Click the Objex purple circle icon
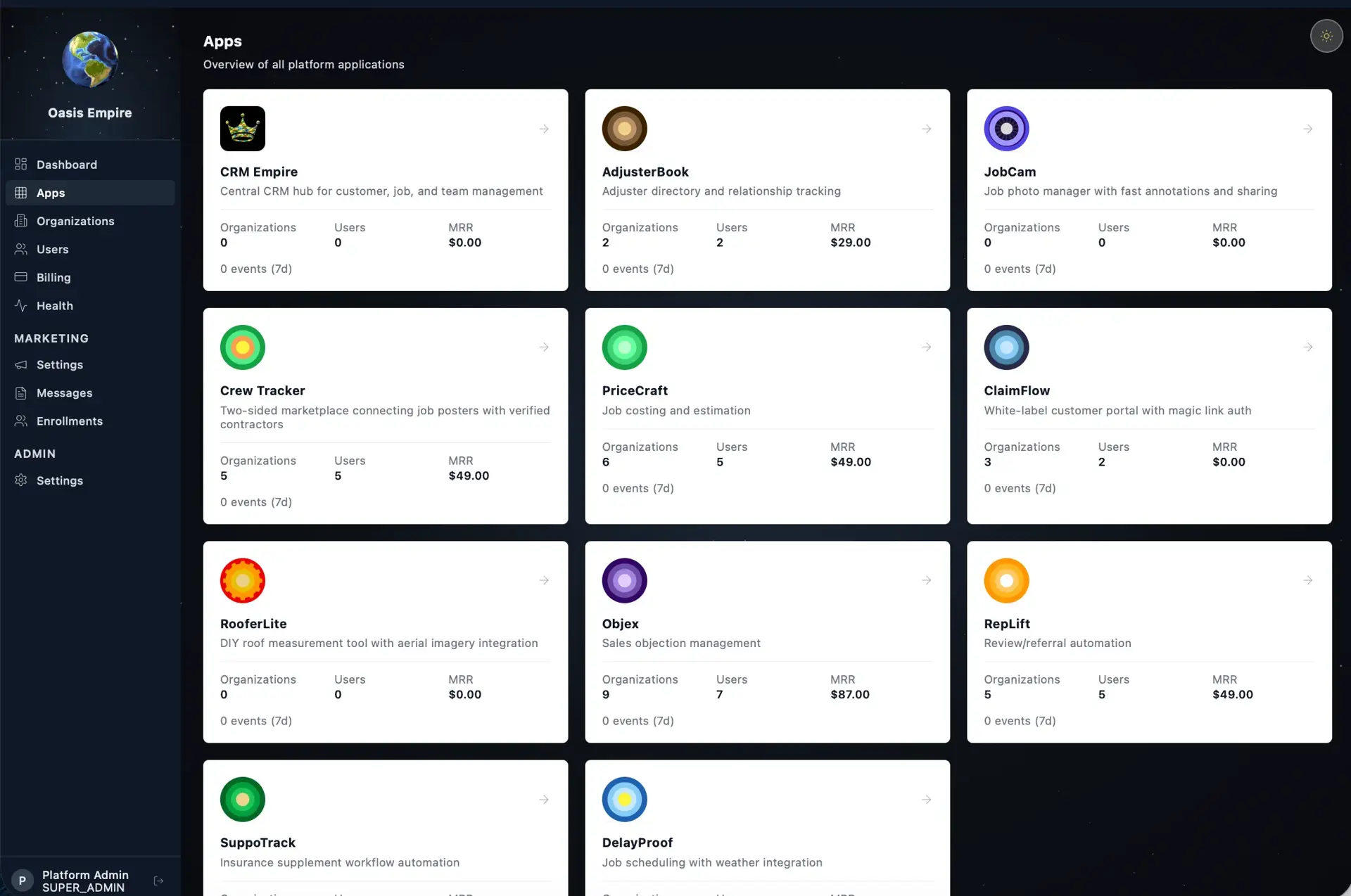The image size is (1351, 896). click(624, 580)
